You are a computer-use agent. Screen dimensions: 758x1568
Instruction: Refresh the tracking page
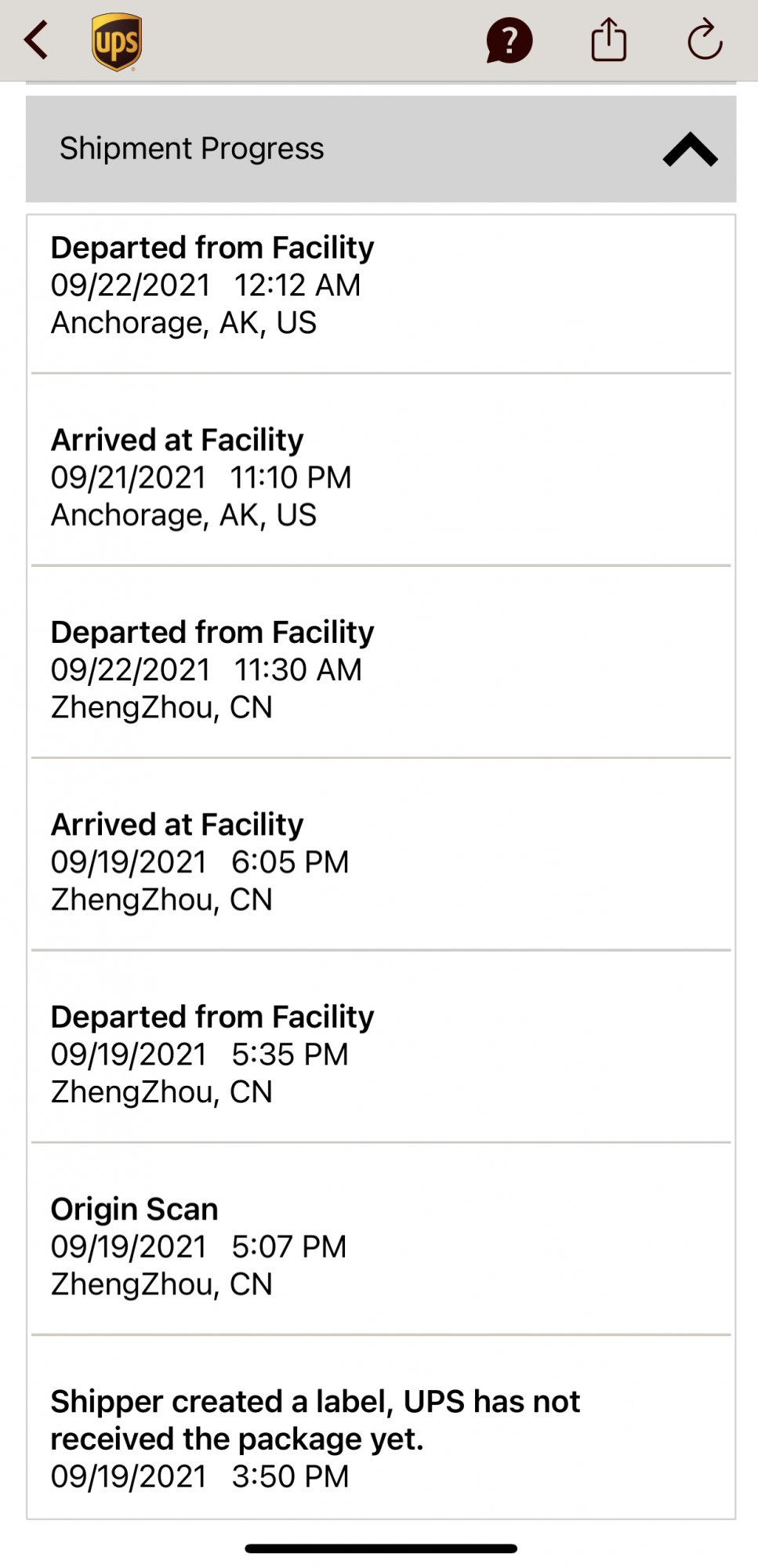click(704, 40)
